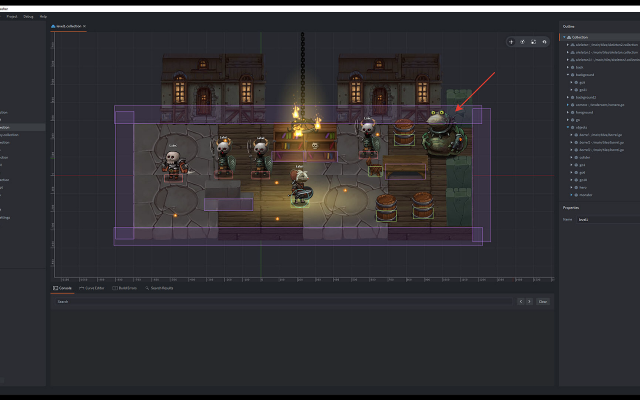Go to previous console search match
Image resolution: width=640 pixels, height=400 pixels.
pyautogui.click(x=520, y=302)
